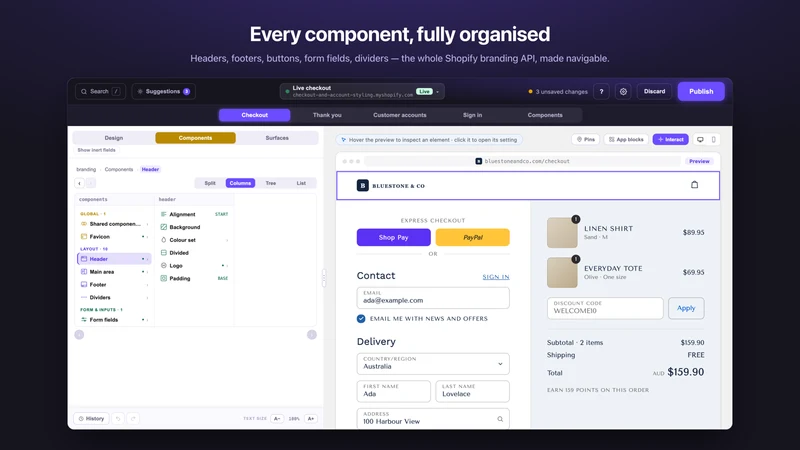
Task: Open the Customer accounts tab
Action: pos(399,115)
